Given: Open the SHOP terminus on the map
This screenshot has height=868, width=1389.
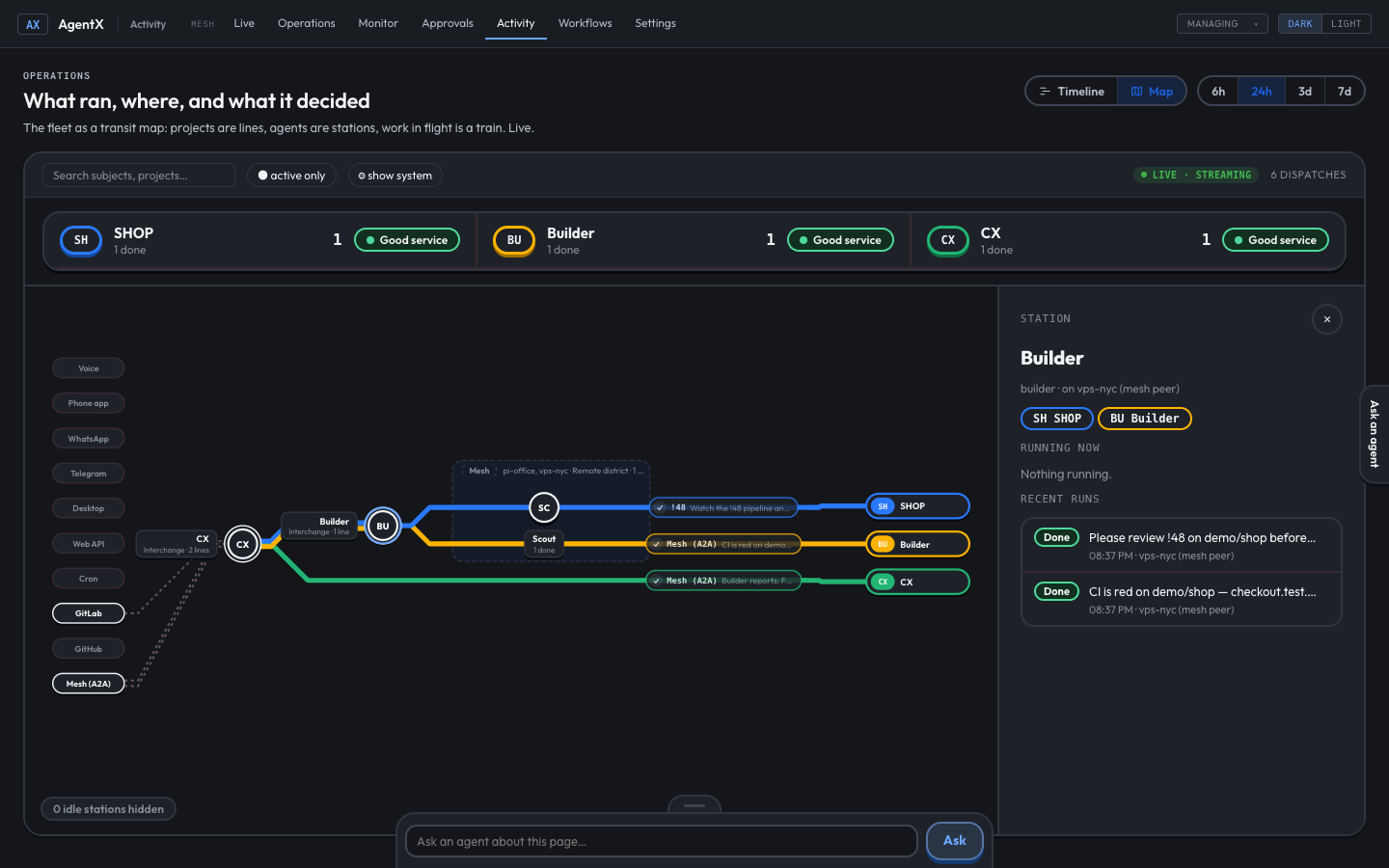Looking at the screenshot, I should (917, 506).
